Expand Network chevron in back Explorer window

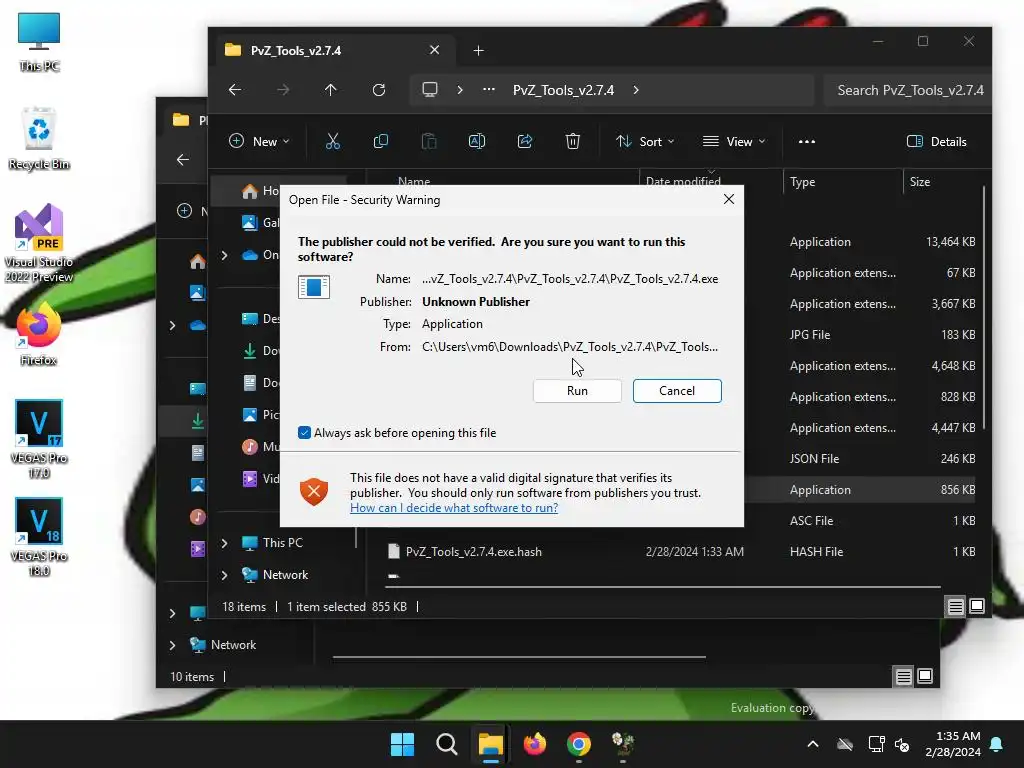172,645
